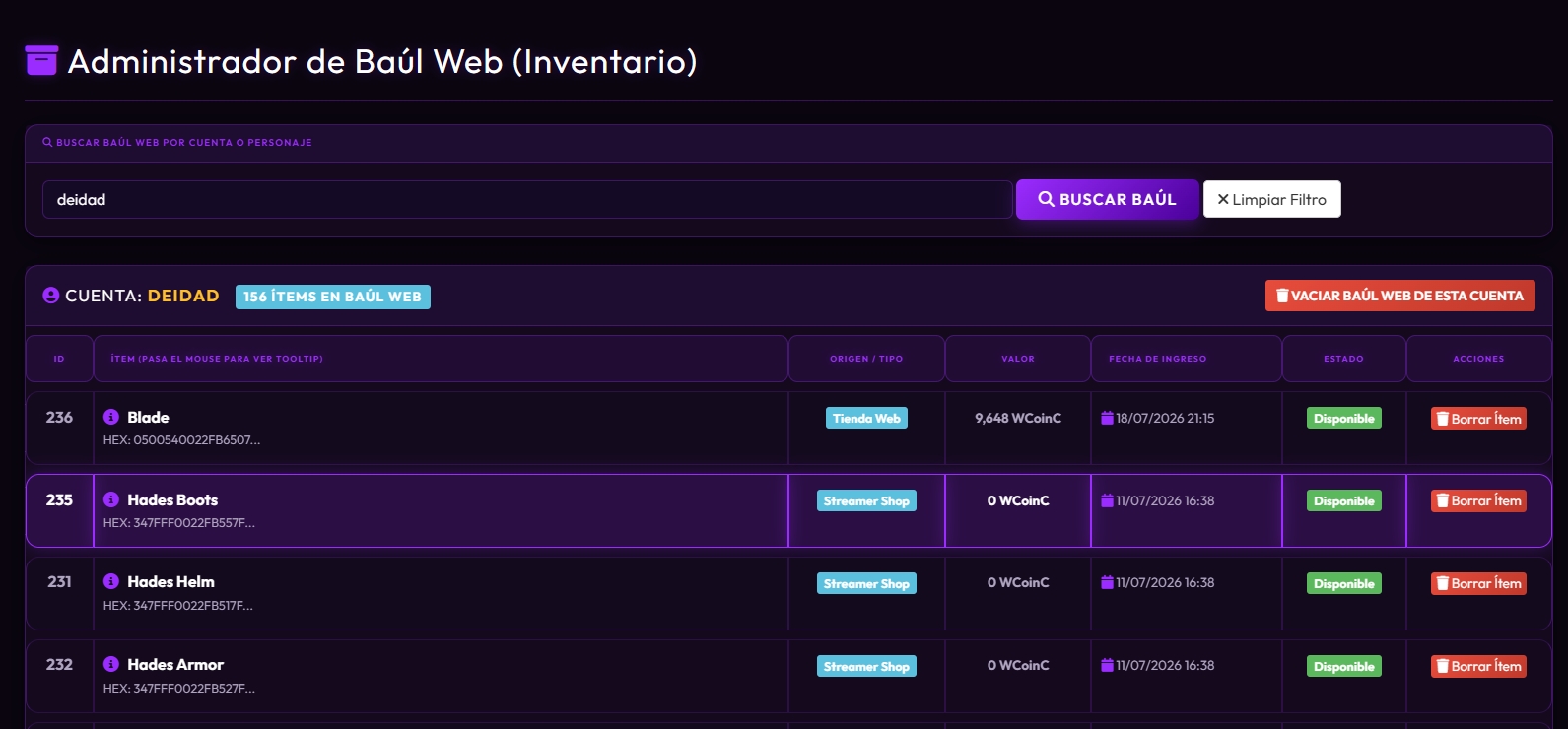Image resolution: width=1568 pixels, height=729 pixels.
Task: Click the item name Hades Helm
Action: tap(170, 581)
